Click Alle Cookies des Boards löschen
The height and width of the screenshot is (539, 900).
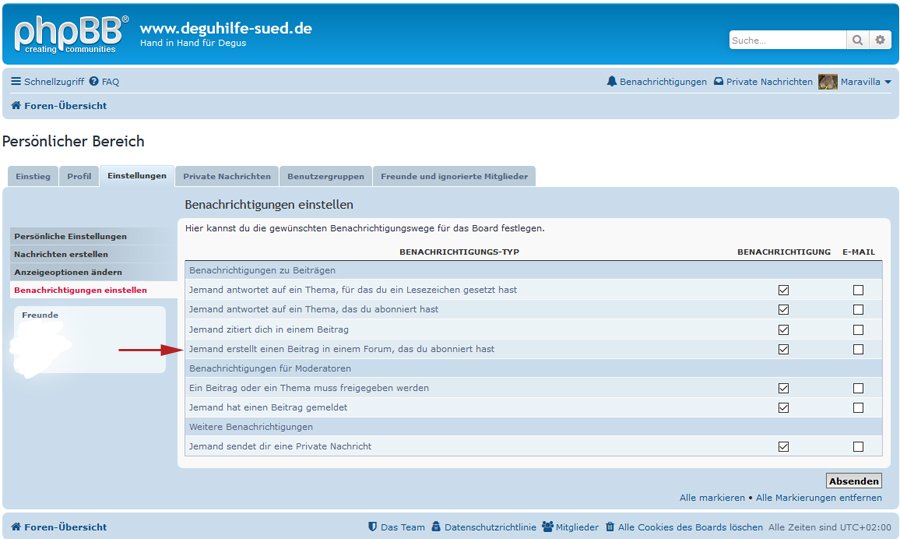point(690,527)
